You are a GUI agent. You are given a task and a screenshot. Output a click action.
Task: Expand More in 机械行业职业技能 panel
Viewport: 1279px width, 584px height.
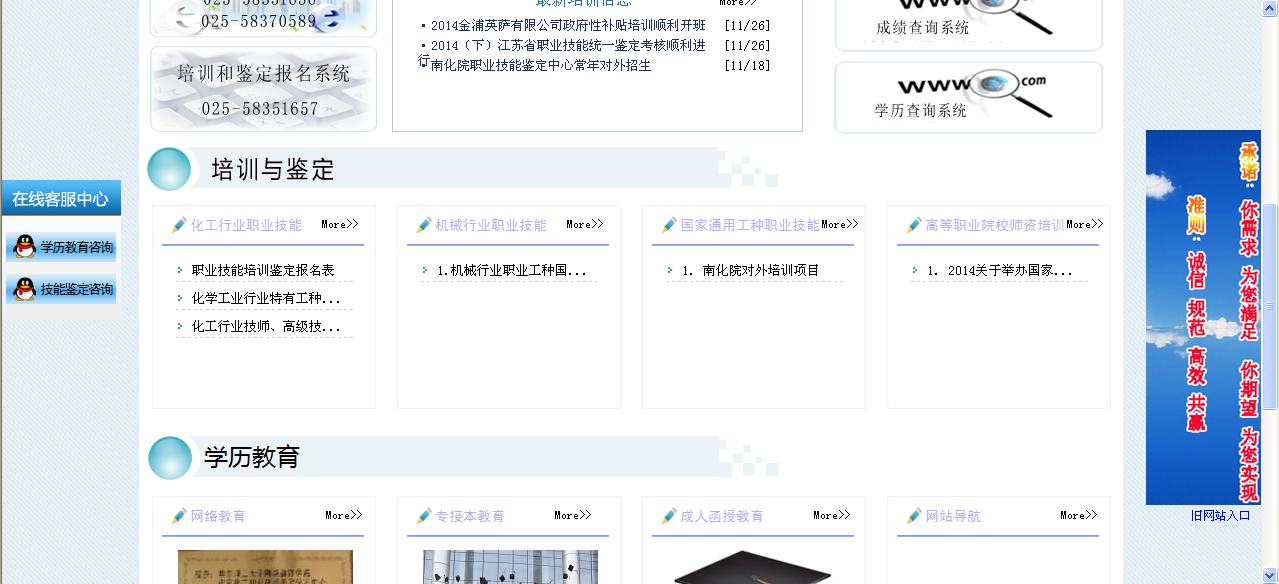pos(584,225)
